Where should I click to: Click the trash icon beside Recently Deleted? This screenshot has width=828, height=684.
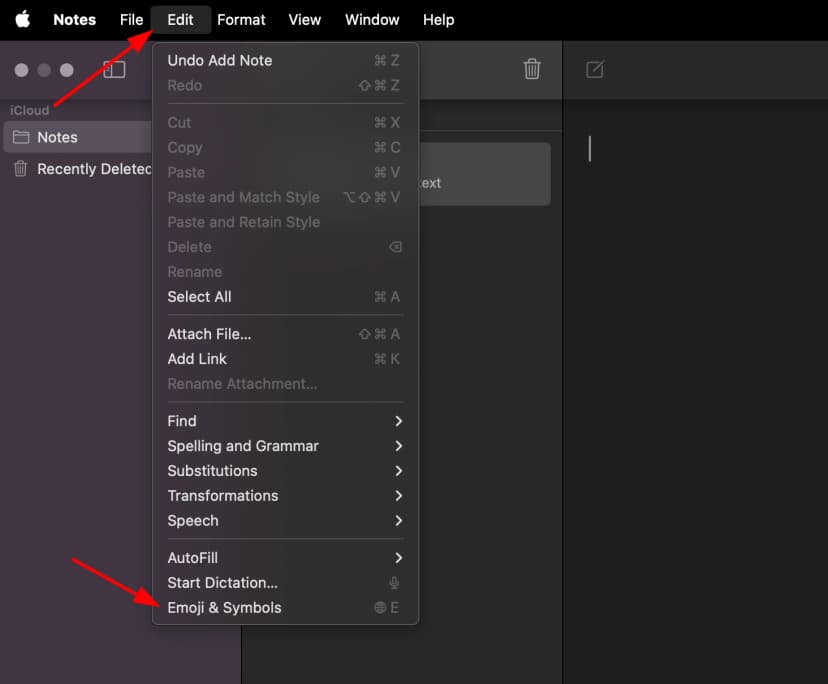tap(18, 168)
